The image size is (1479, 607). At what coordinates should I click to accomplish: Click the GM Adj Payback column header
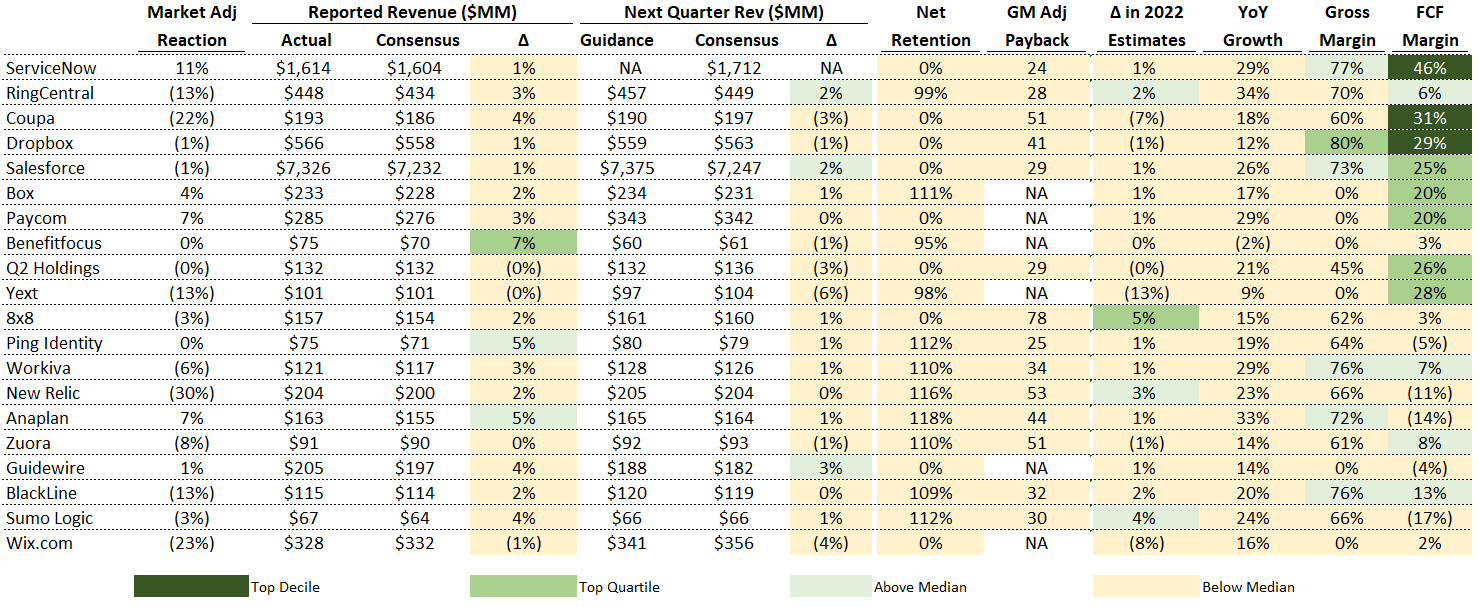coord(1036,26)
